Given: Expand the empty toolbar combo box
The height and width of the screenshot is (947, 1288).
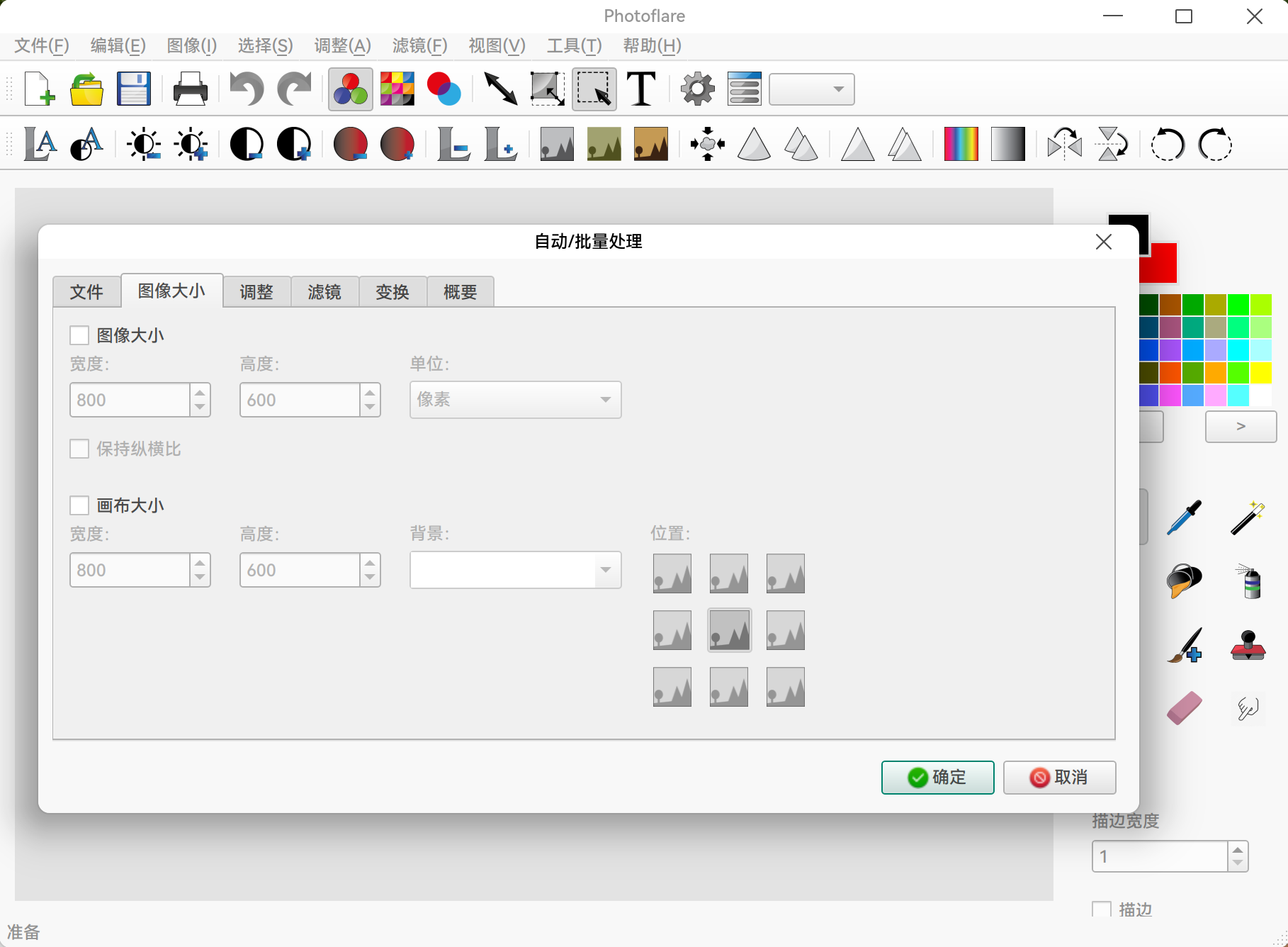Looking at the screenshot, I should click(x=812, y=89).
